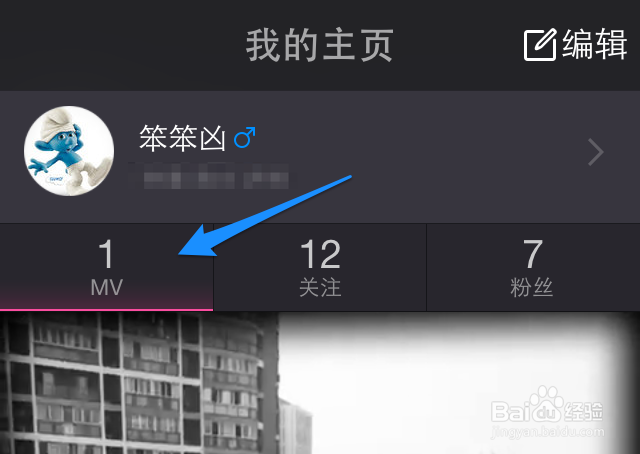The height and width of the screenshot is (454, 640).
Task: Tap the 编辑 text label
Action: [x=594, y=45]
